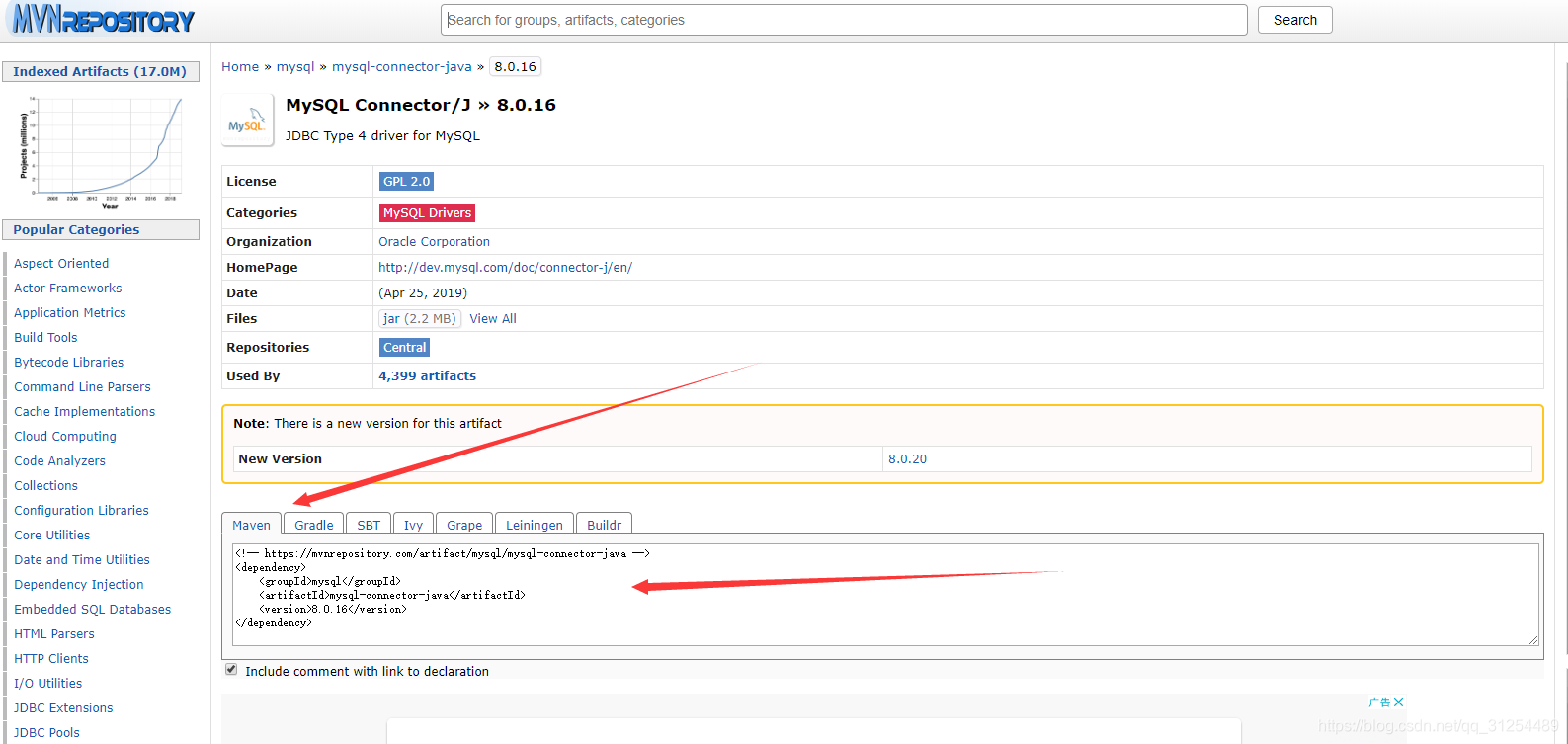Open Collections category
Viewport: 1568px width, 744px height.
[45, 486]
